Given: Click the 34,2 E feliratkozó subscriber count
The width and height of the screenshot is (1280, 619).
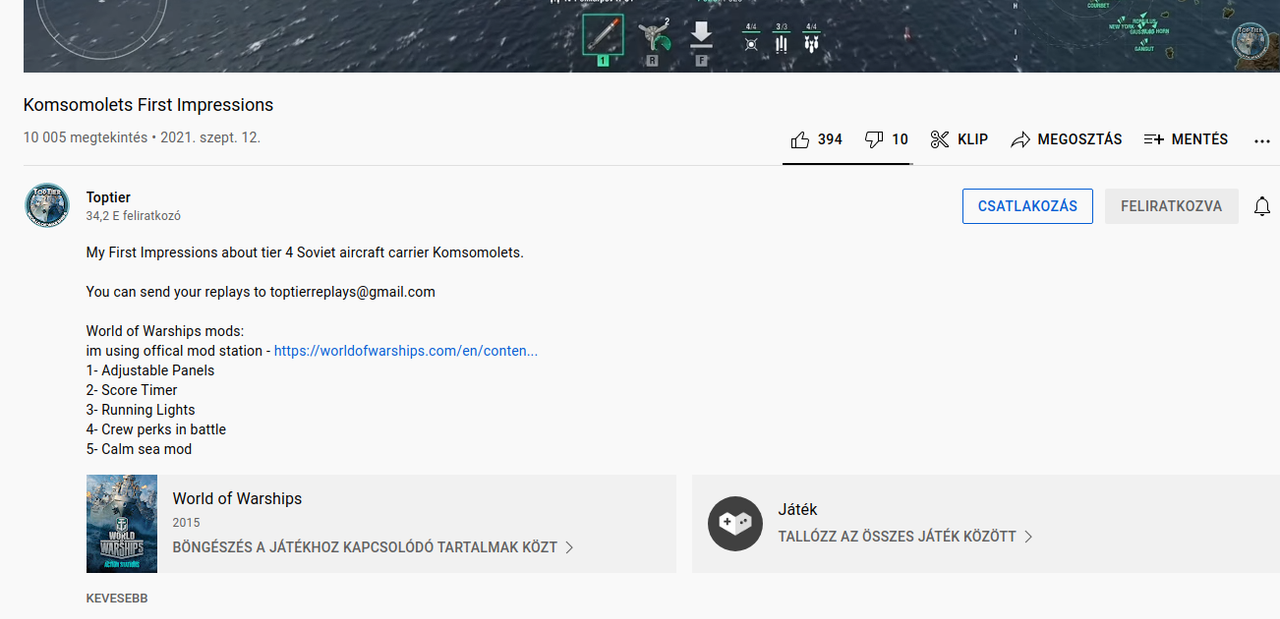Looking at the screenshot, I should point(133,216).
